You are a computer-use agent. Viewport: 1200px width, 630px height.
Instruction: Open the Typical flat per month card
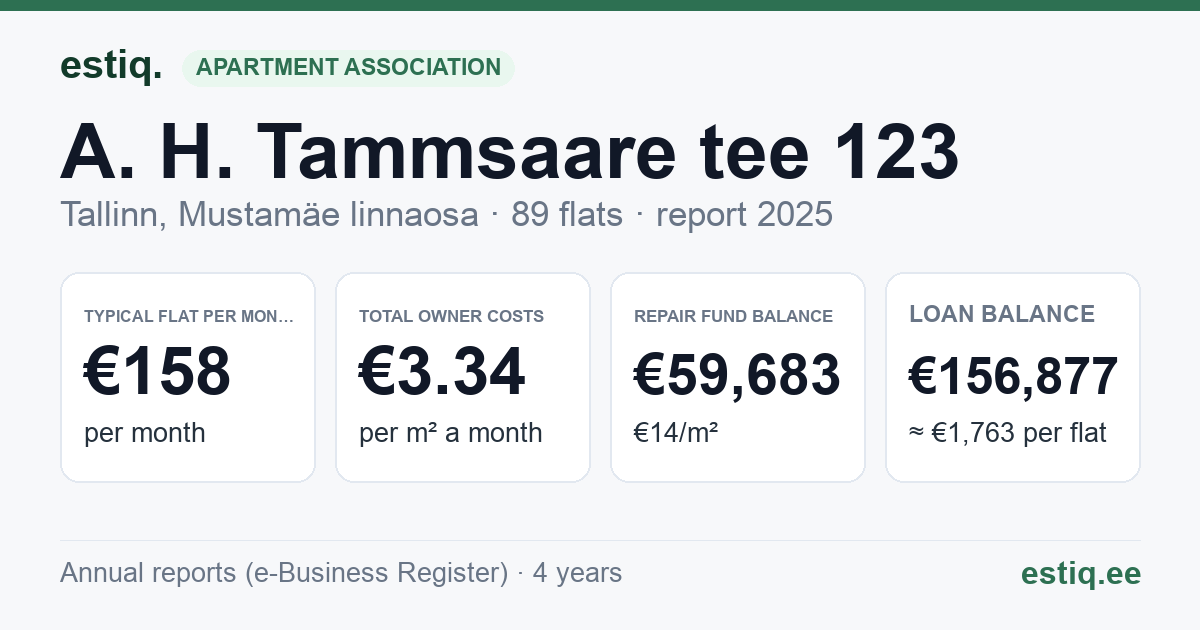pyautogui.click(x=188, y=377)
